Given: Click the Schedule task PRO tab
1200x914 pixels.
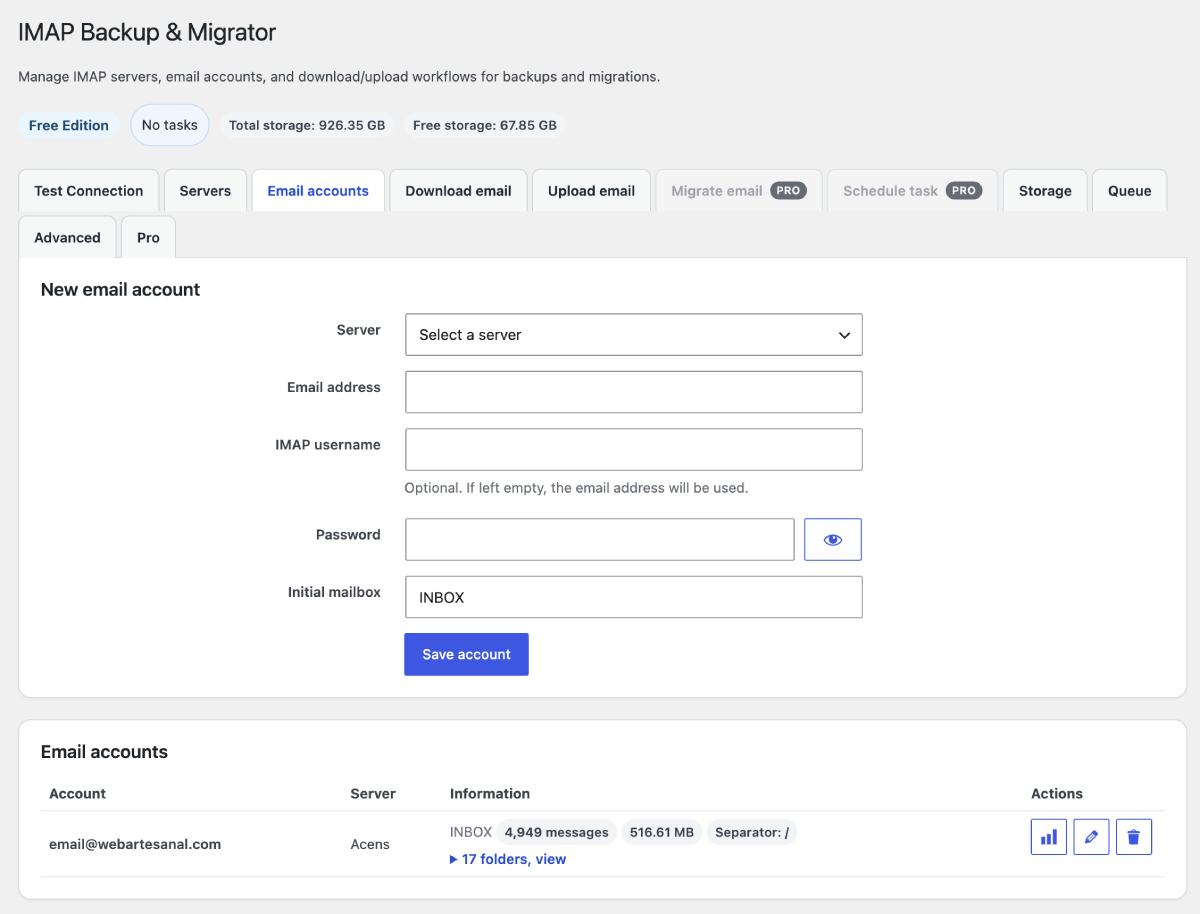Looking at the screenshot, I should coord(910,191).
